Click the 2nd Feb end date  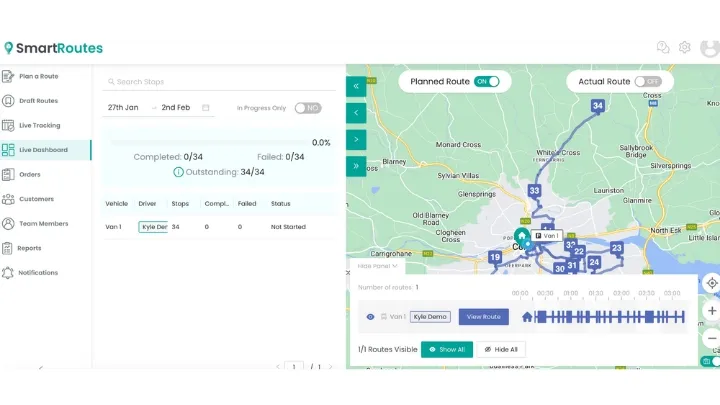coord(175,107)
